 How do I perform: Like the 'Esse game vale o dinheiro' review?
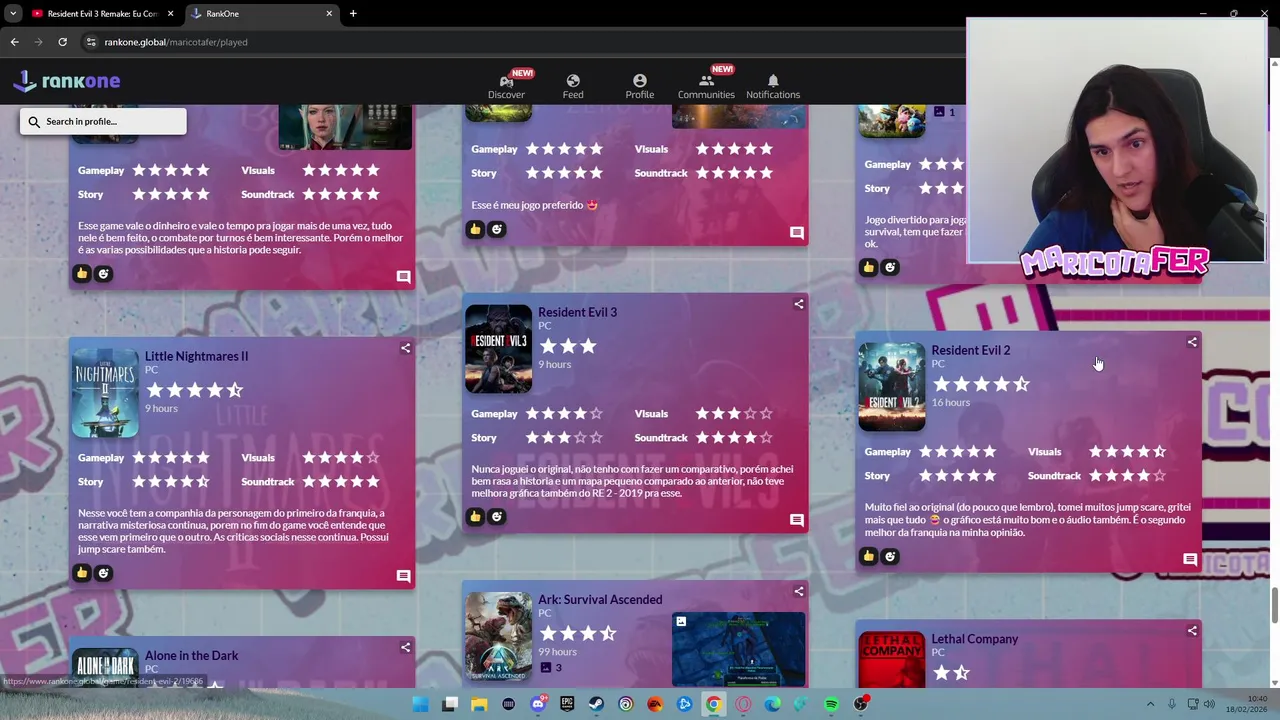tap(82, 273)
